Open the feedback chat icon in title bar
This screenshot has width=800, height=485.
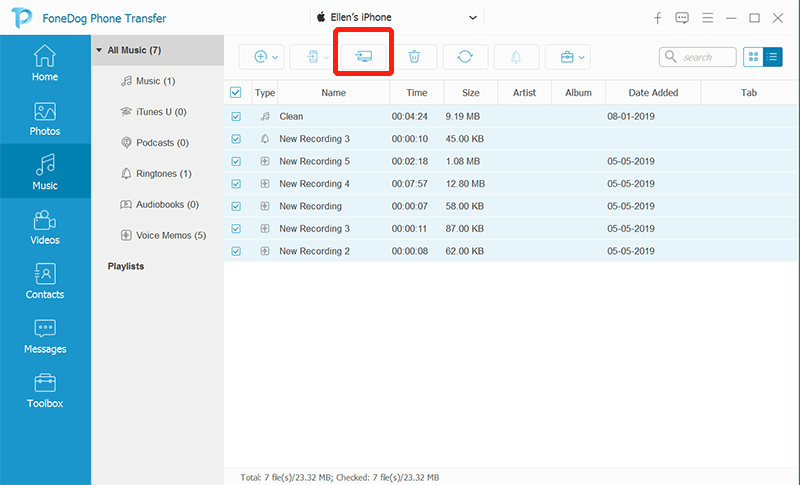tap(682, 18)
